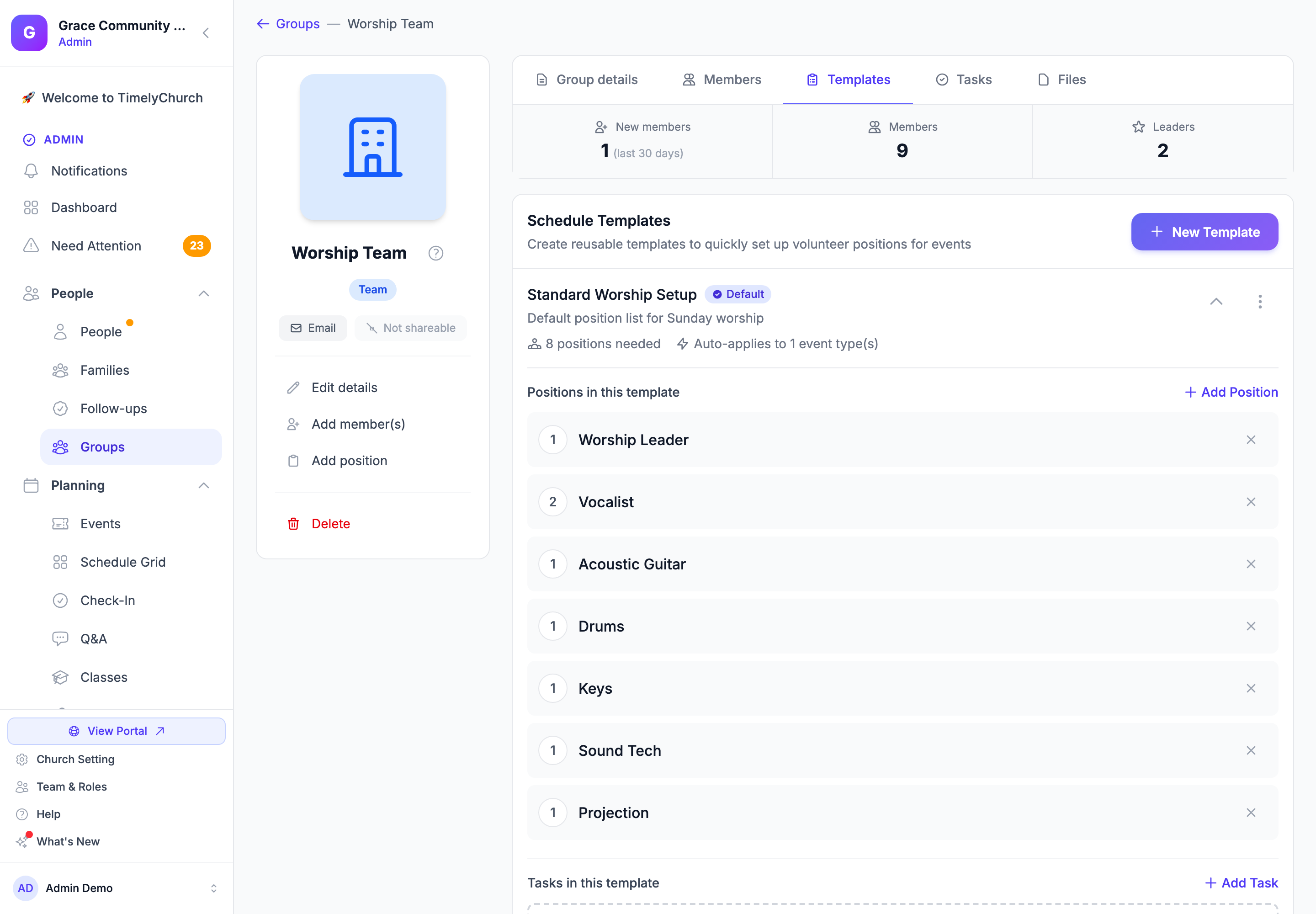1316x914 pixels.
Task: Collapse the People sidebar section
Action: coord(204,294)
